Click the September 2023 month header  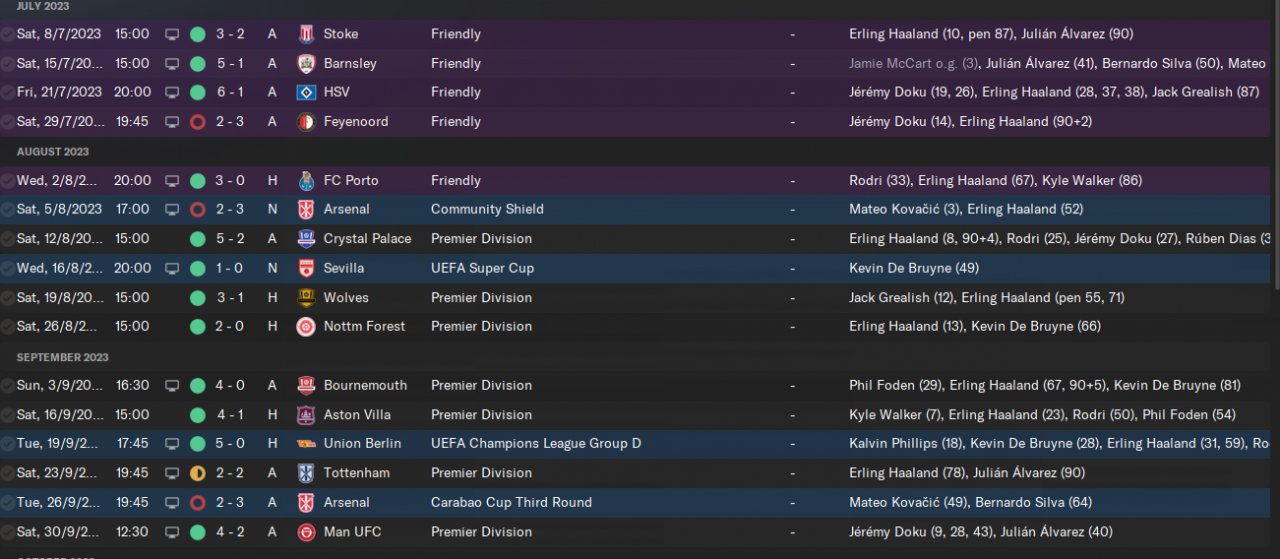[x=63, y=357]
